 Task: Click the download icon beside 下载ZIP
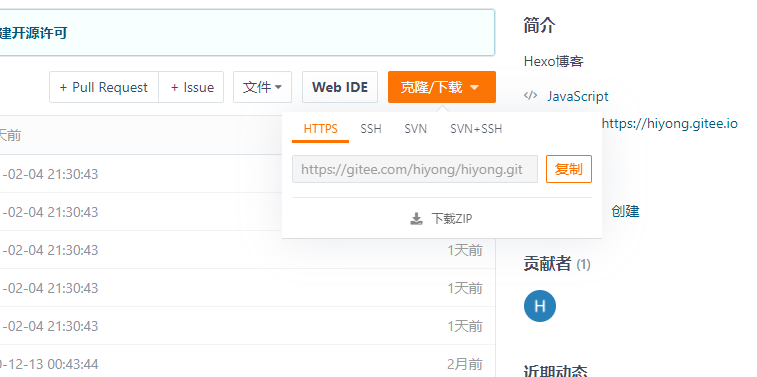416,219
